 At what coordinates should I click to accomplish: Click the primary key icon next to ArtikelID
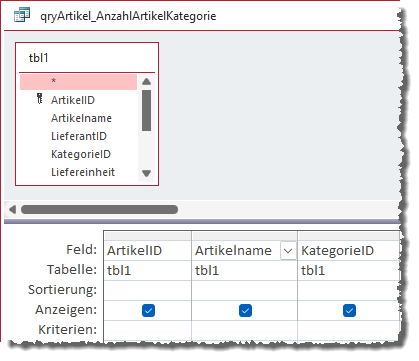[40, 99]
